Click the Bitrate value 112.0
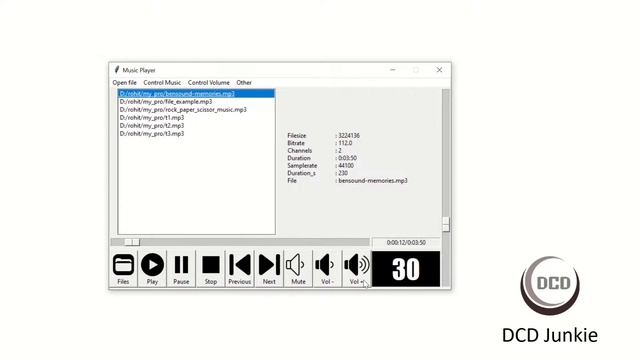Image resolution: width=640 pixels, height=360 pixels. point(345,143)
